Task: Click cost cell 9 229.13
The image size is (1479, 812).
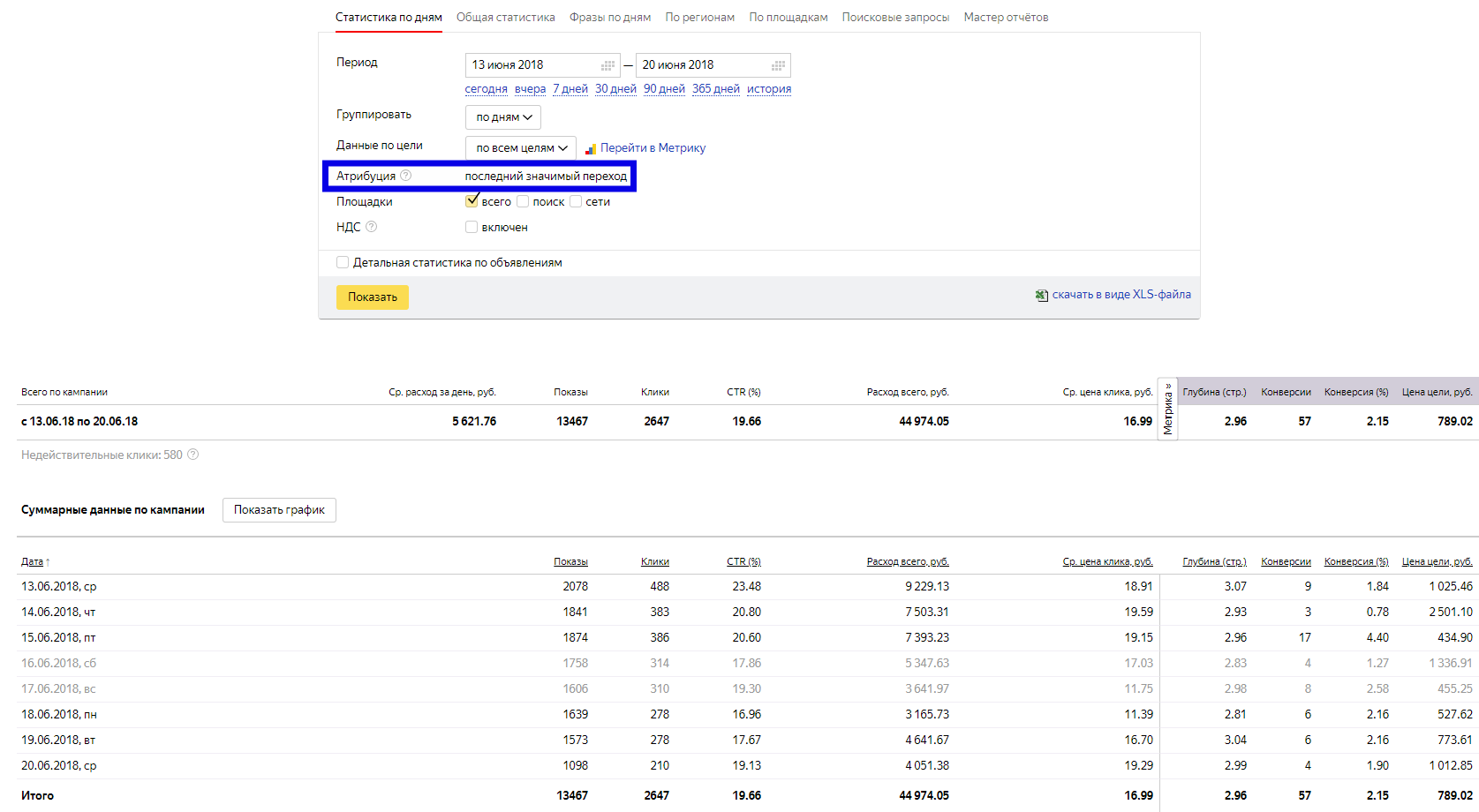Action: point(927,586)
